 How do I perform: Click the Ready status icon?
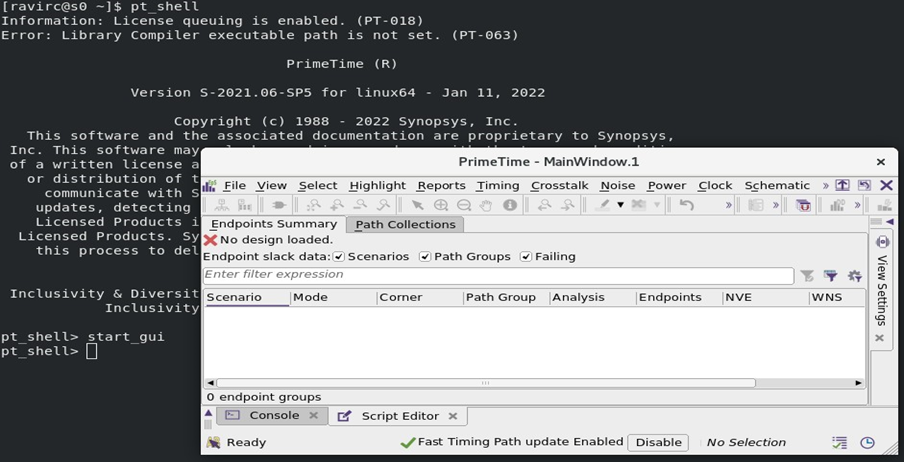(213, 442)
